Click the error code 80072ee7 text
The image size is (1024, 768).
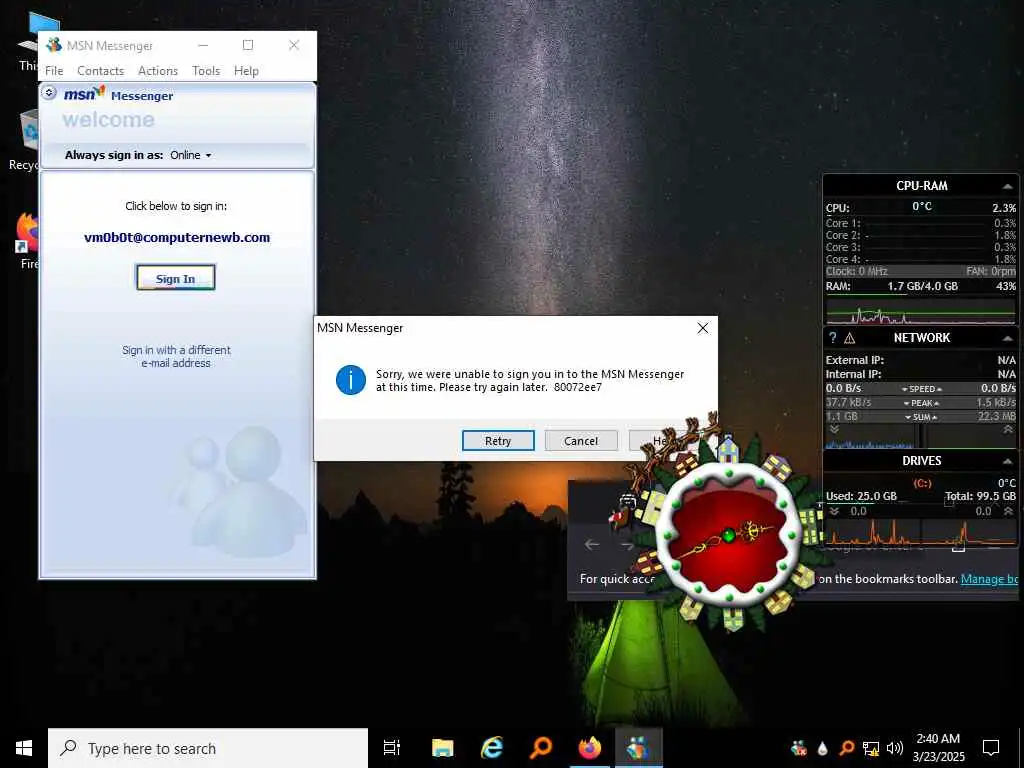pos(577,387)
